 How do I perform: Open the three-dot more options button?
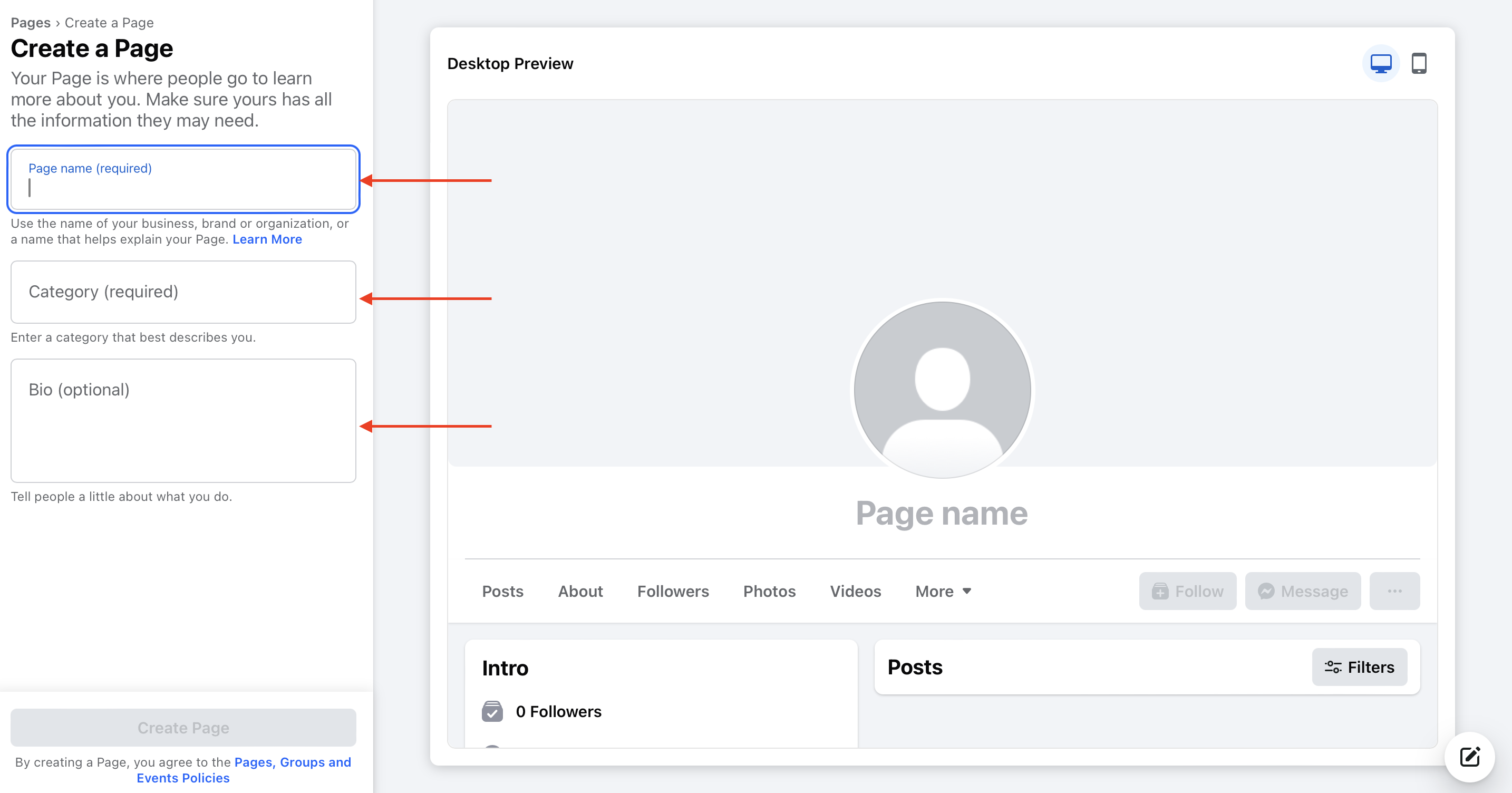(1394, 591)
